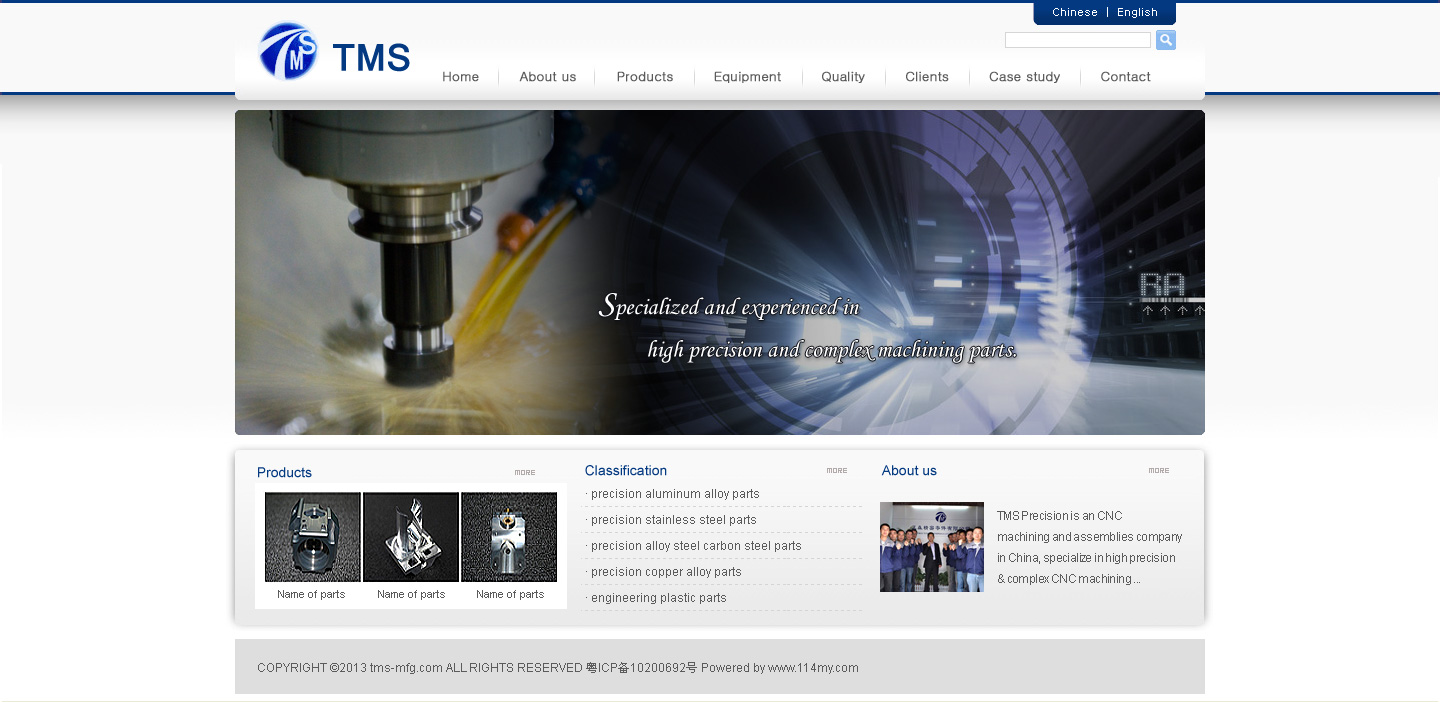1440x702 pixels.
Task: Click 'Name of parts' under third product
Action: 510,594
